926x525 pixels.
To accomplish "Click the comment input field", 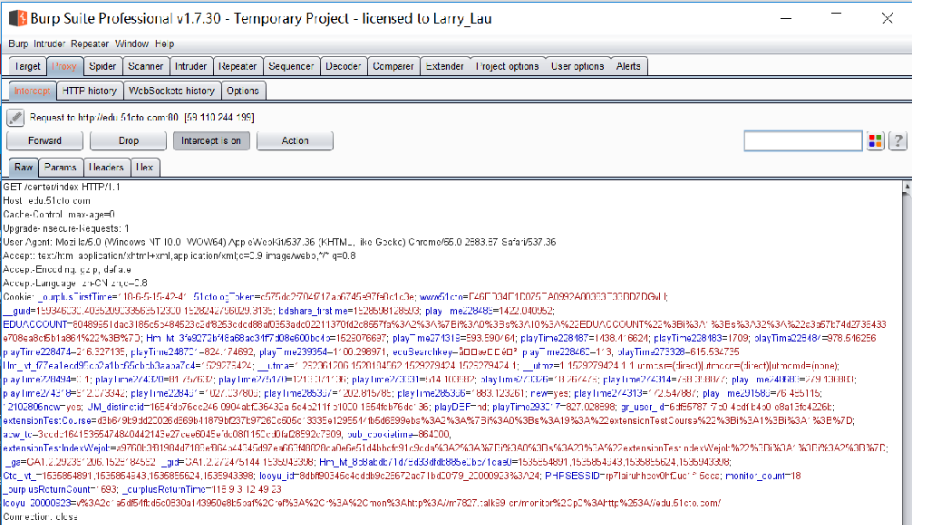I will click(803, 141).
